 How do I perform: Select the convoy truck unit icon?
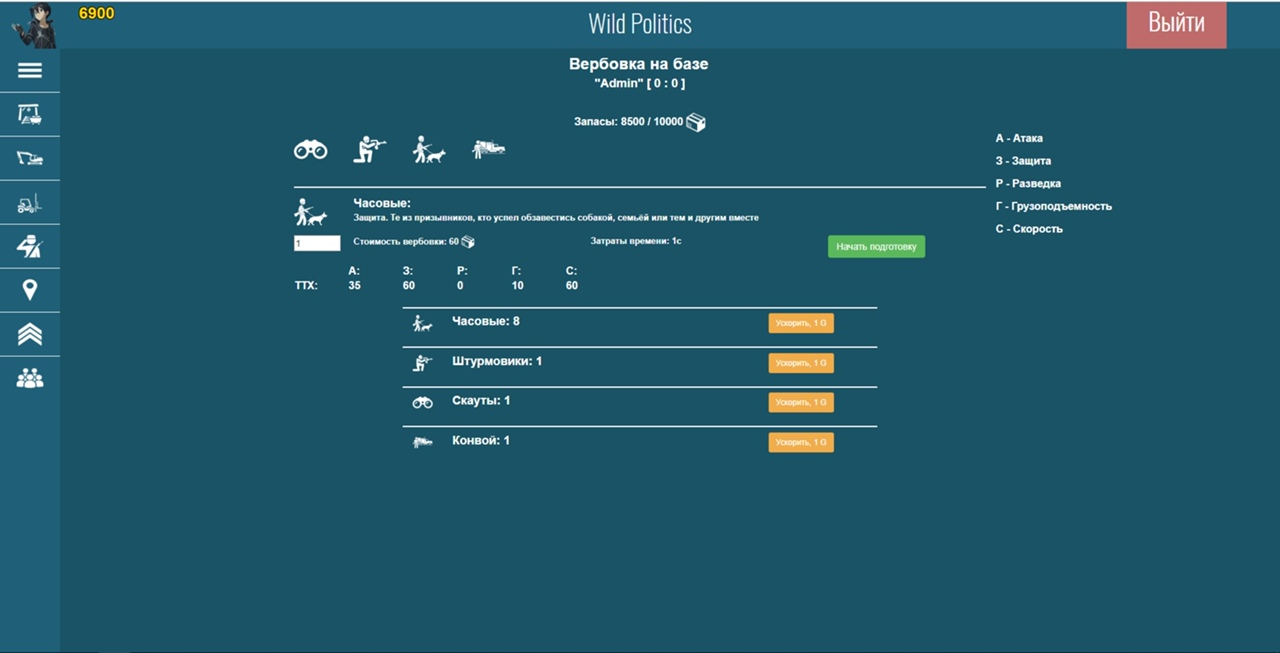[x=489, y=148]
